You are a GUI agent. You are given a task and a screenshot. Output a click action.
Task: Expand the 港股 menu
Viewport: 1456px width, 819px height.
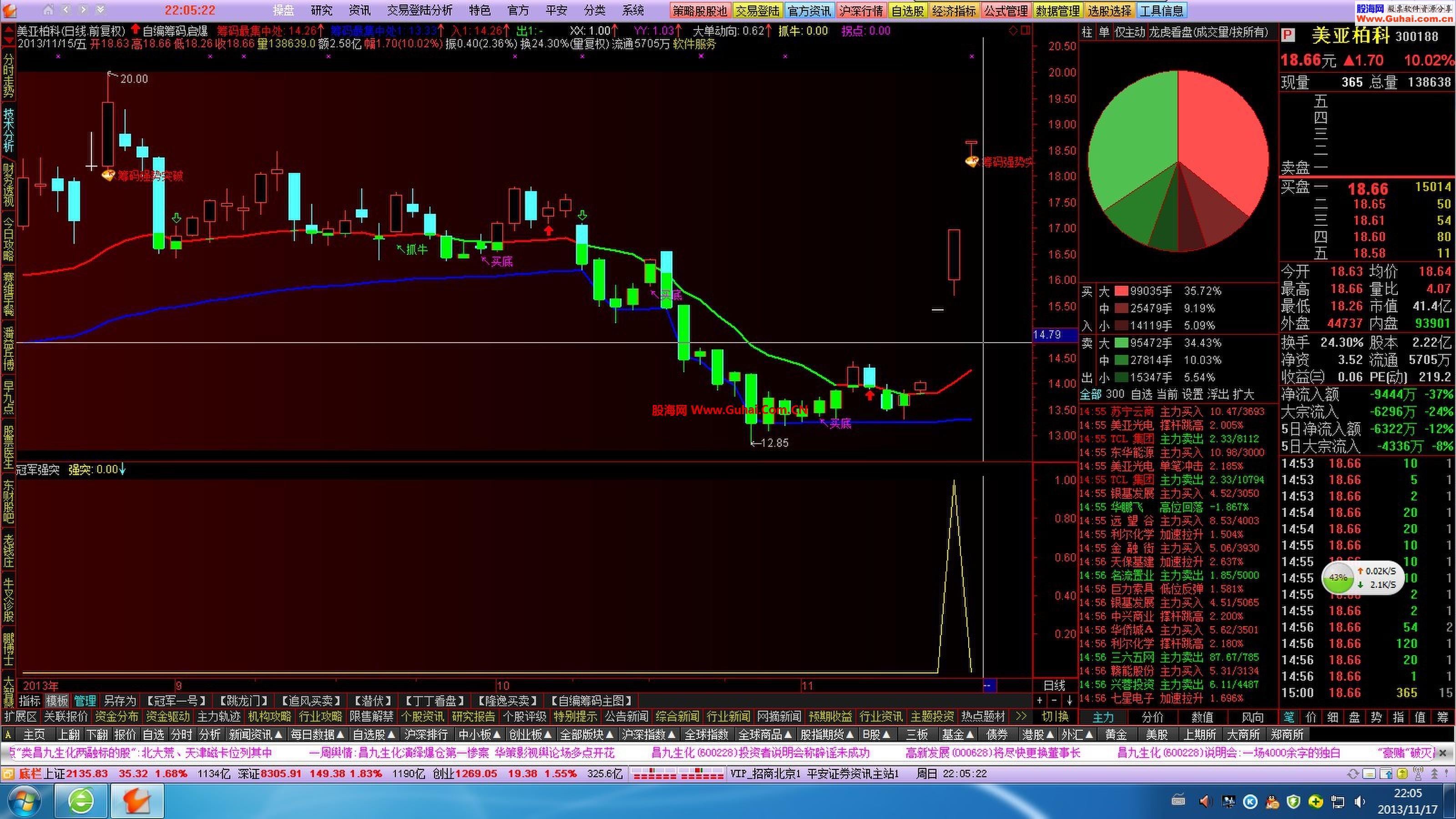click(x=1039, y=735)
